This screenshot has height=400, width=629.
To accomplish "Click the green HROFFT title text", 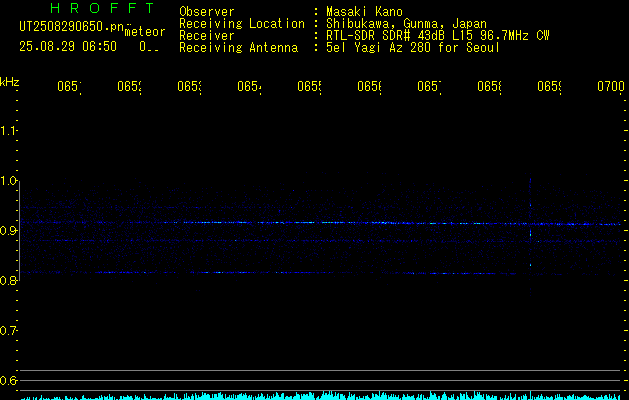I will [x=103, y=8].
